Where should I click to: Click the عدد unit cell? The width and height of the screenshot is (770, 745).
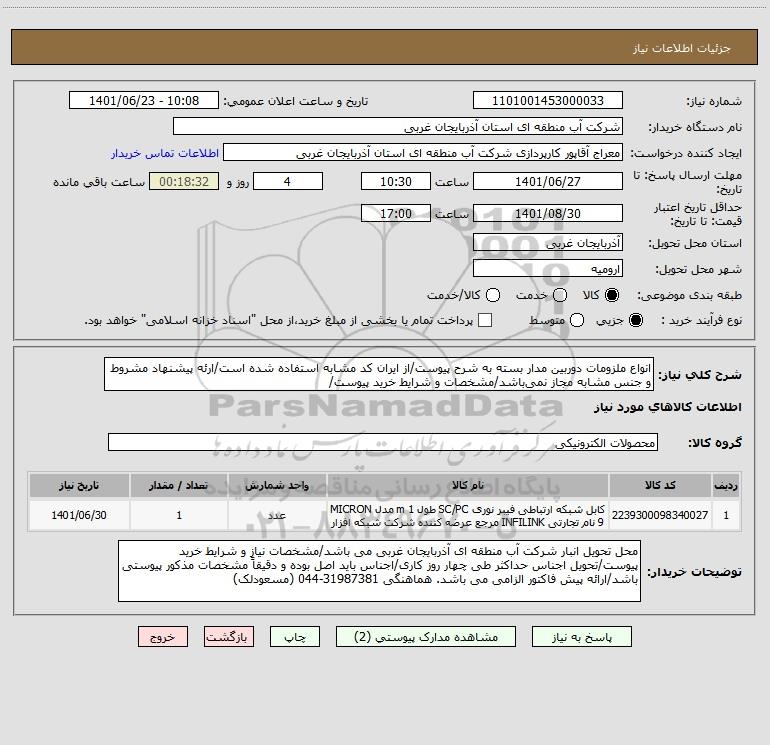(277, 515)
